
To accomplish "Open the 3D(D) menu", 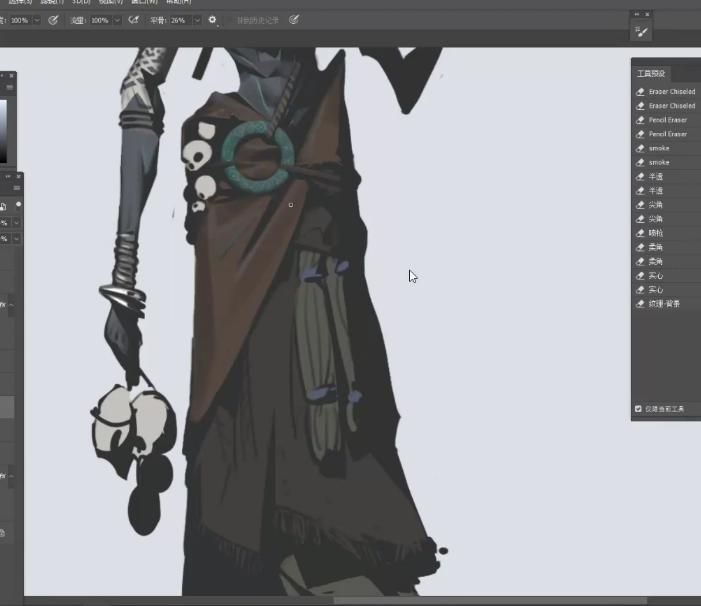I will pyautogui.click(x=81, y=2).
